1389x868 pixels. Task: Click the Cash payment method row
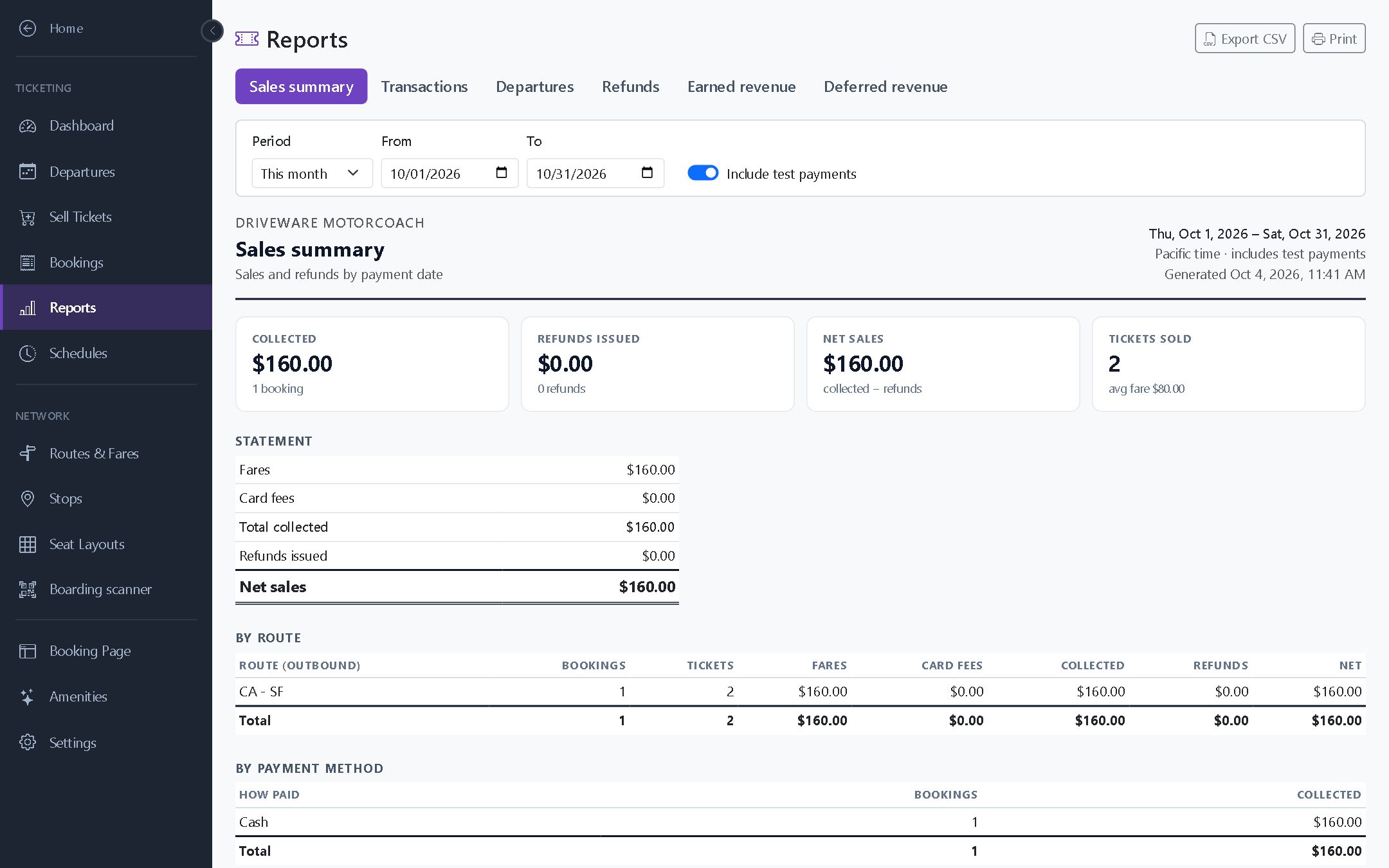point(800,822)
